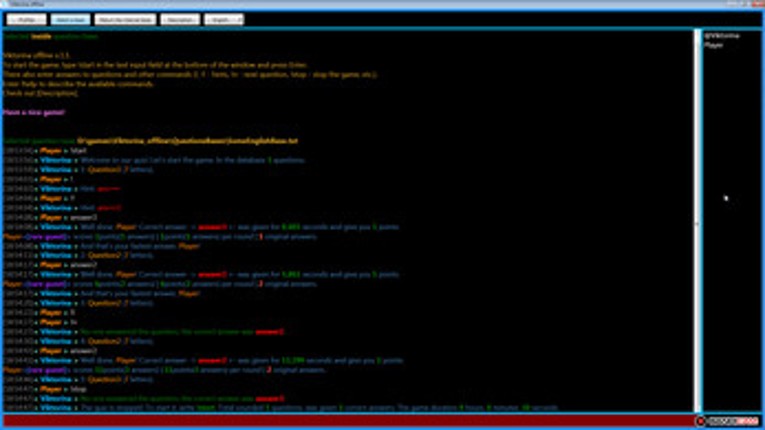Image resolution: width=765 pixels, height=430 pixels.
Task: Click the 'Have a nice game!' message
Action: point(34,112)
